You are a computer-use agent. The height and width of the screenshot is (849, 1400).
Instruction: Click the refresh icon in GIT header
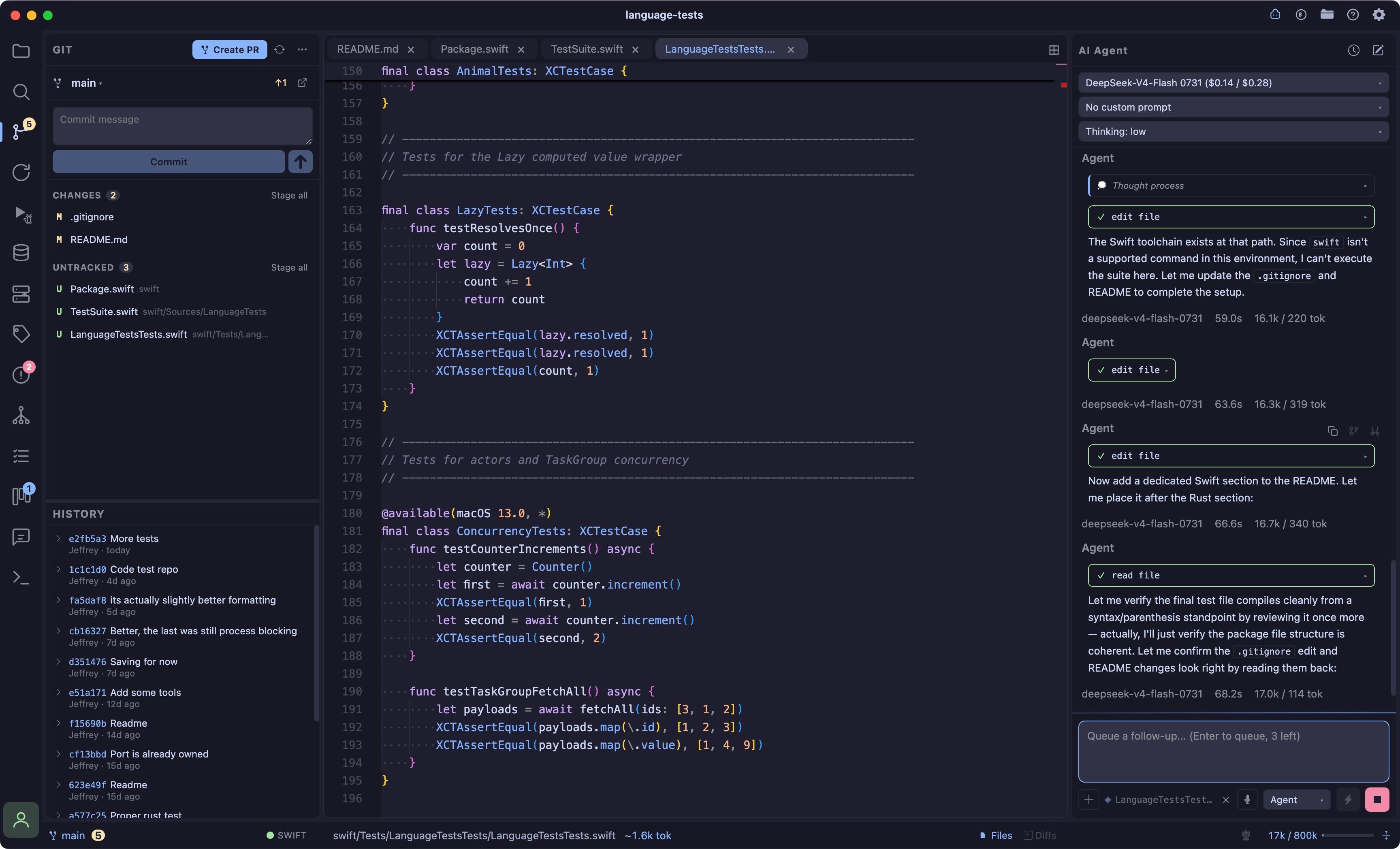(280, 49)
